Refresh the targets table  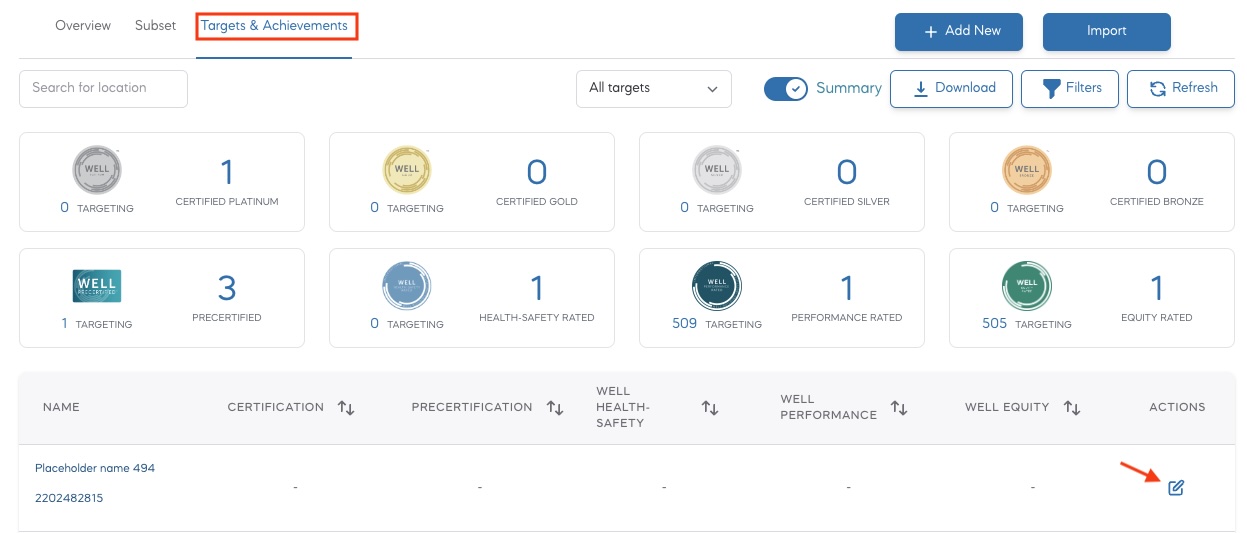click(x=1181, y=88)
